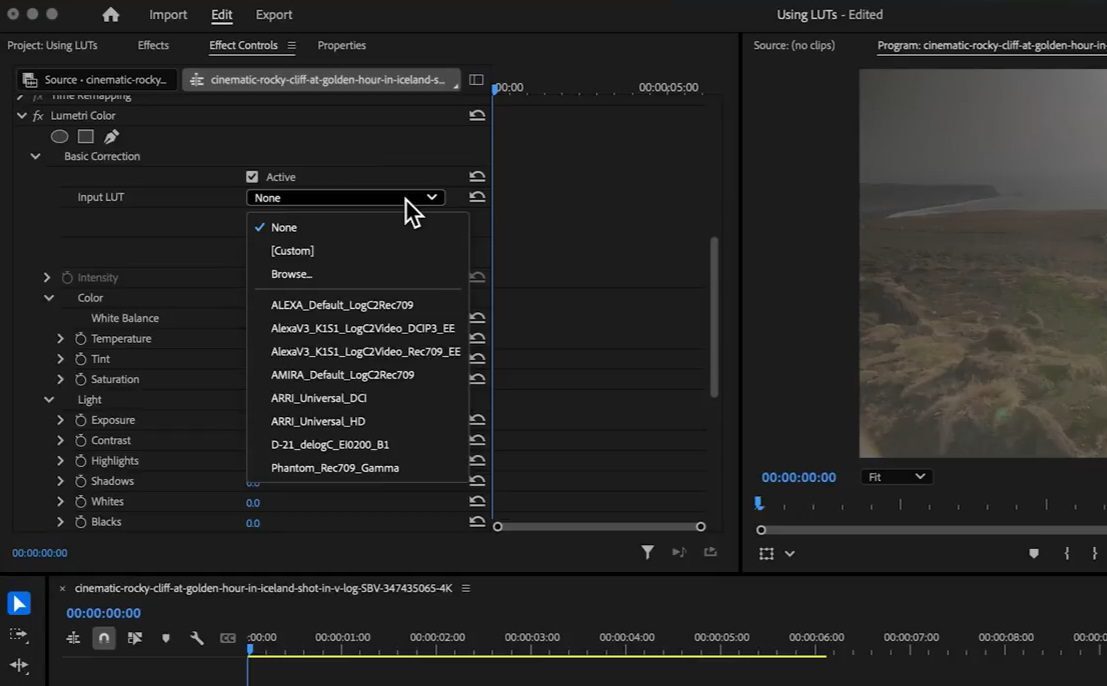The height and width of the screenshot is (686, 1107).
Task: Select the Ripple Edit tool
Action: [x=19, y=665]
